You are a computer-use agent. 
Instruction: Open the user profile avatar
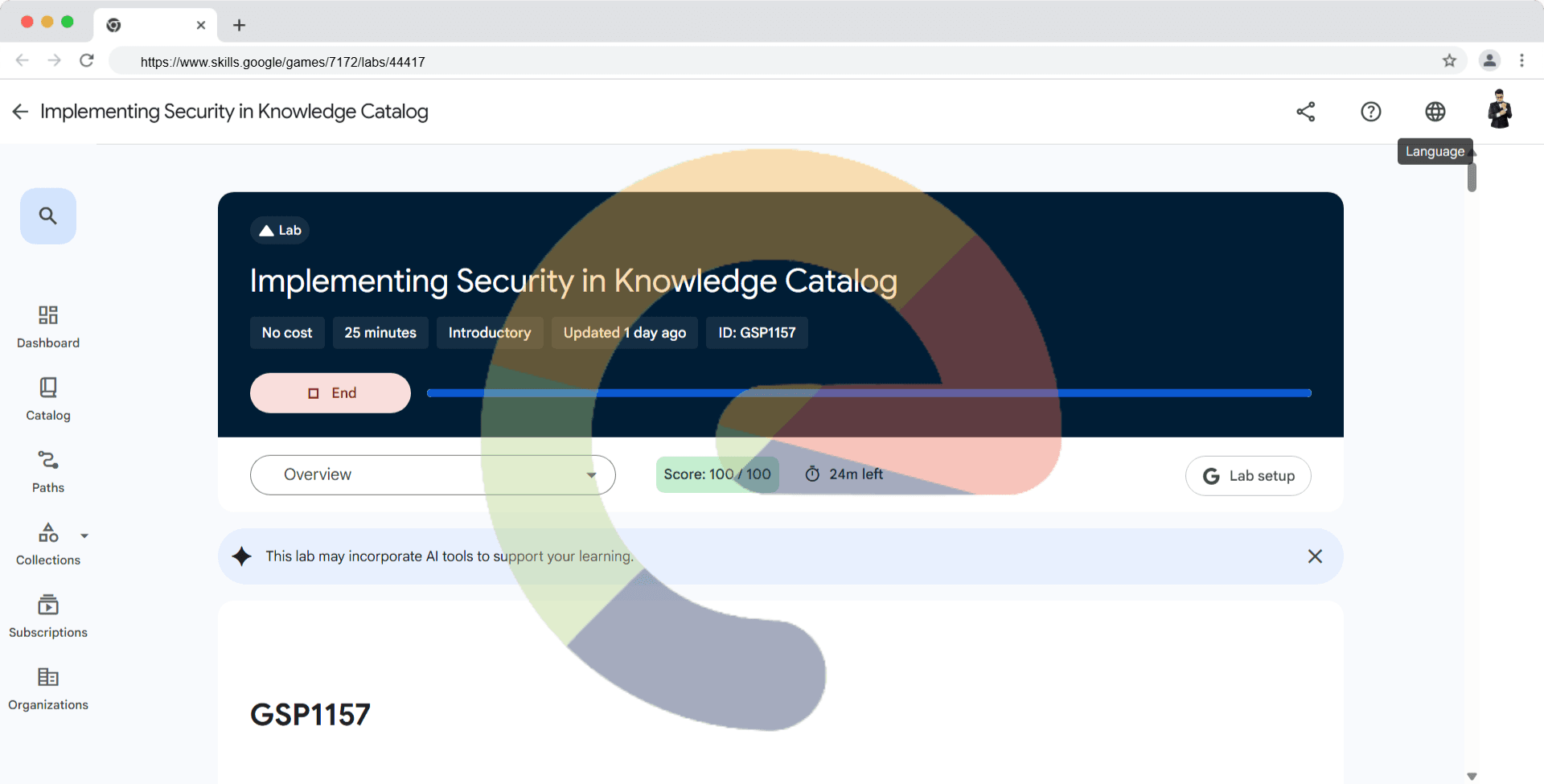[1500, 109]
